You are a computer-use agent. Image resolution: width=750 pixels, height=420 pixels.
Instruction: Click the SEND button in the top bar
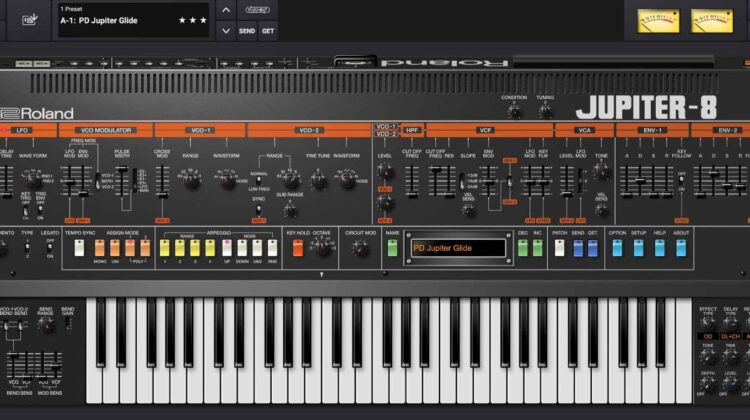[x=247, y=31]
